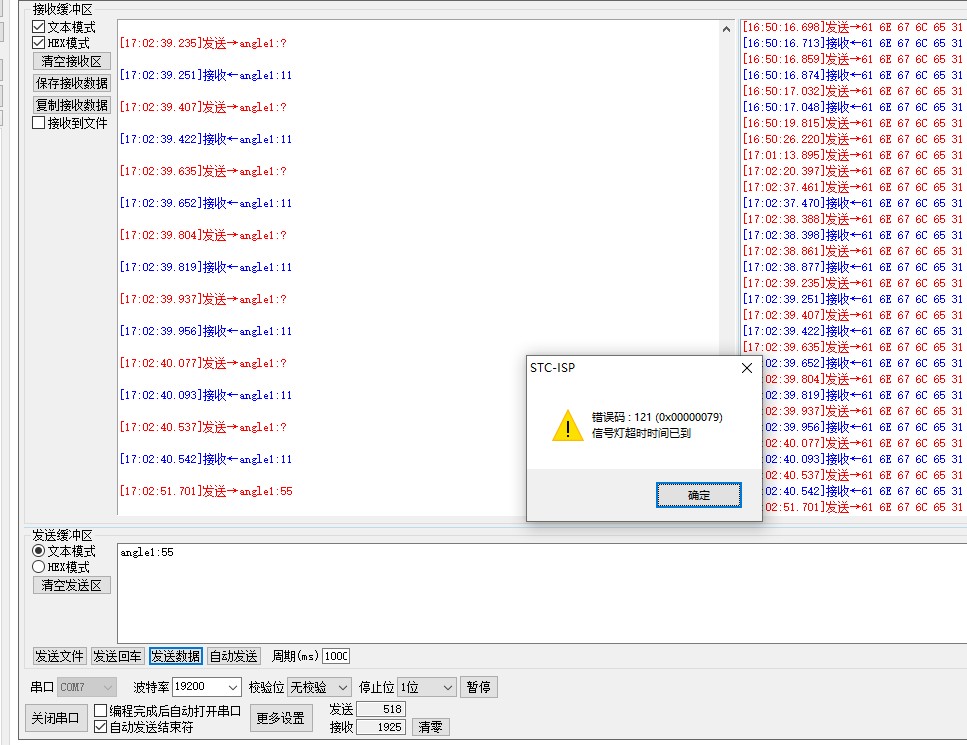Select 文本模式 radio in send buffer
Viewport: 967px width, 745px height.
tap(39, 551)
